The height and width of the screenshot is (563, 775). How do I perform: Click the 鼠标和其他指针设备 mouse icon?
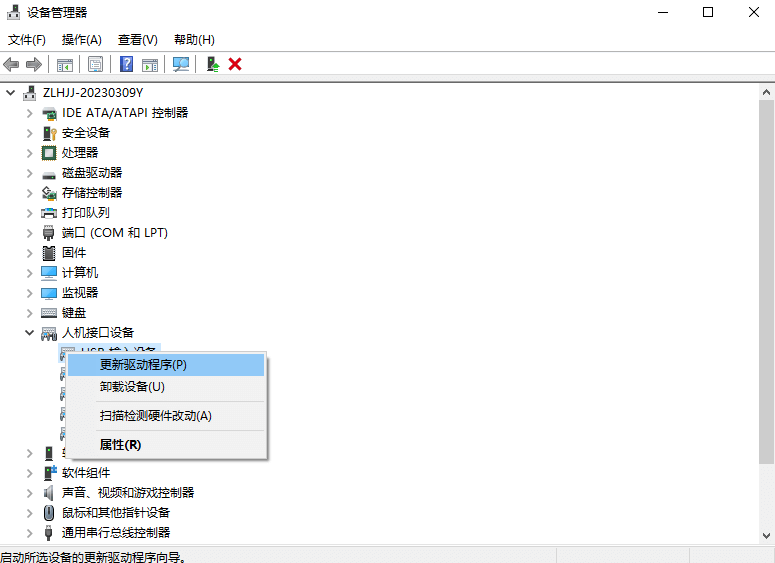pyautogui.click(x=49, y=513)
